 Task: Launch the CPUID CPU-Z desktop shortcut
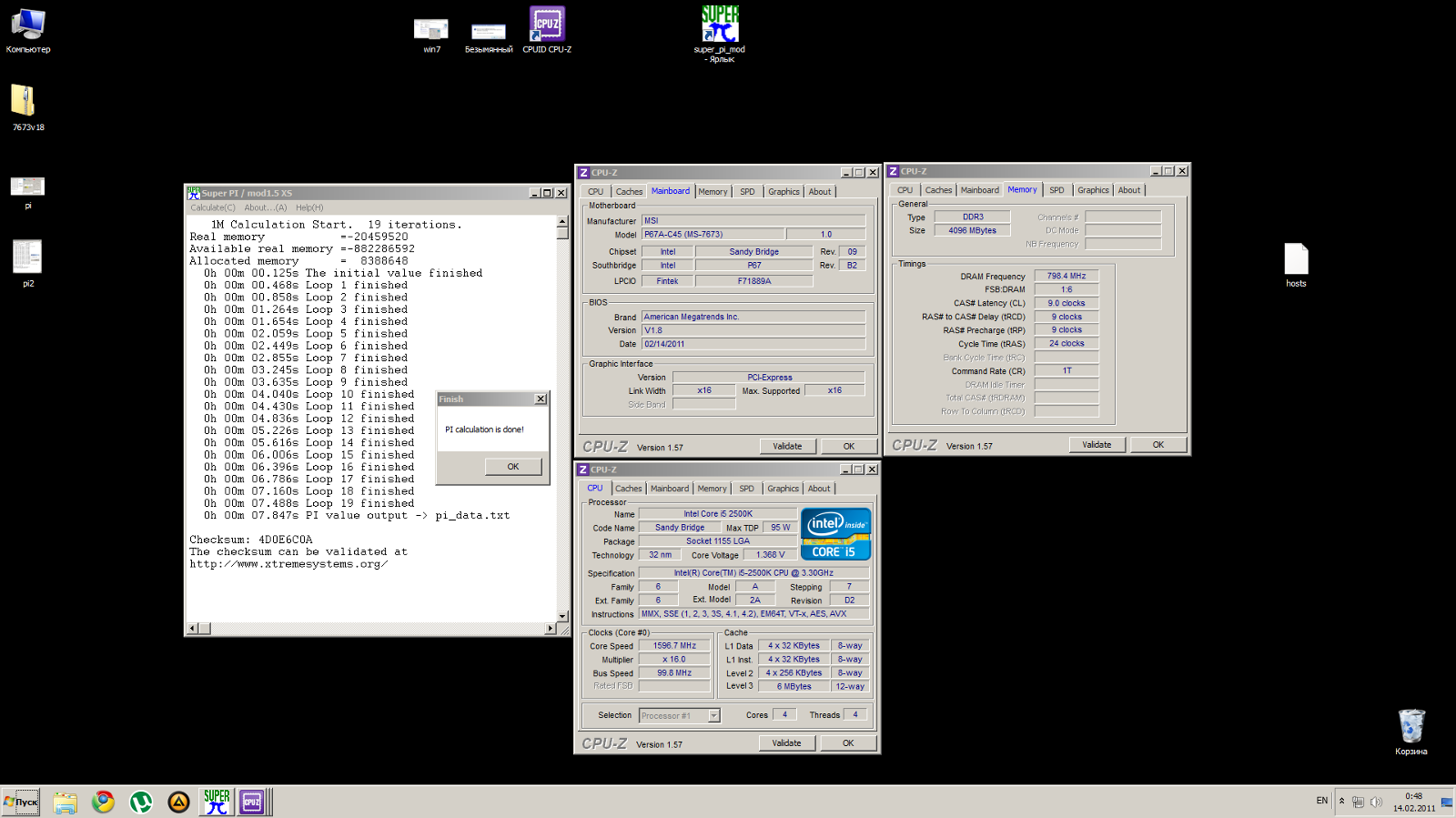(x=547, y=29)
